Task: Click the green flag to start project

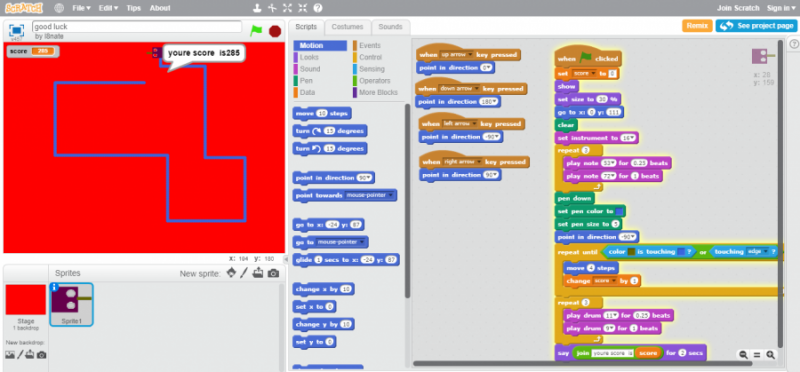Action: click(256, 31)
